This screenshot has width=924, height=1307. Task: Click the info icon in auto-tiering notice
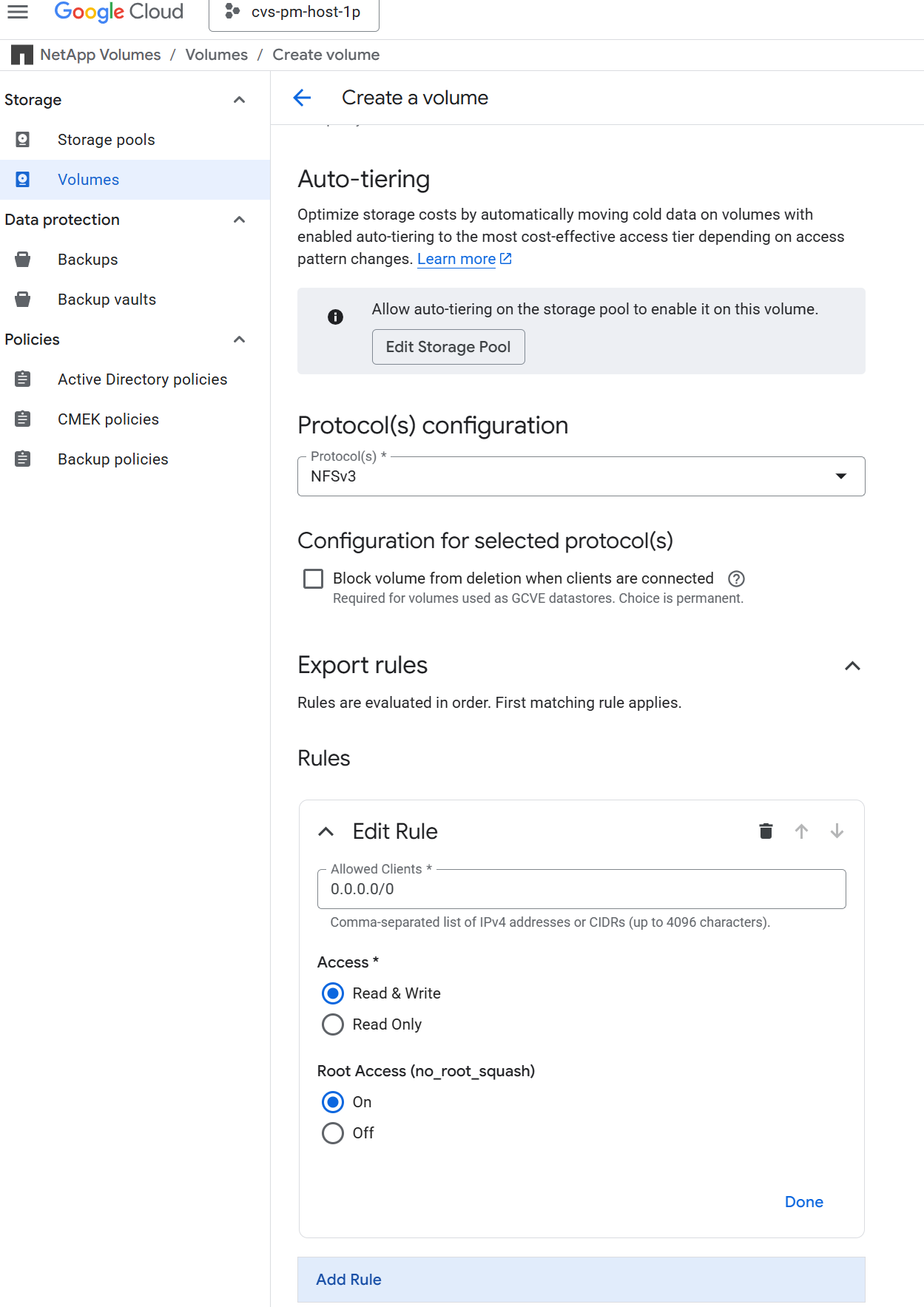[335, 317]
